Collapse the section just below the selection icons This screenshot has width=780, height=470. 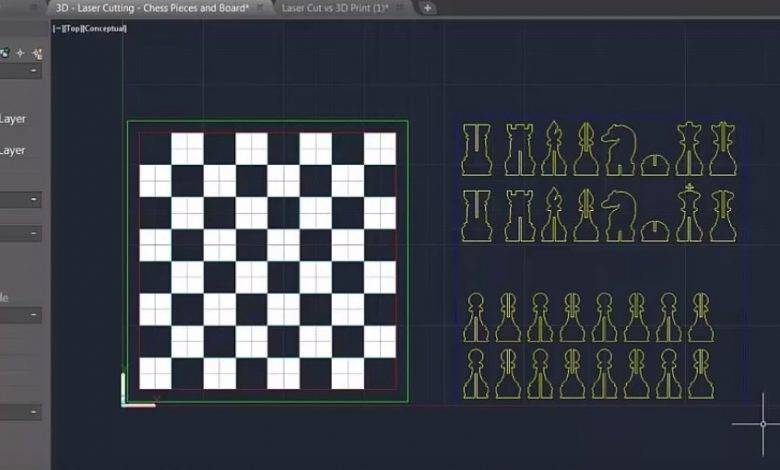33,71
